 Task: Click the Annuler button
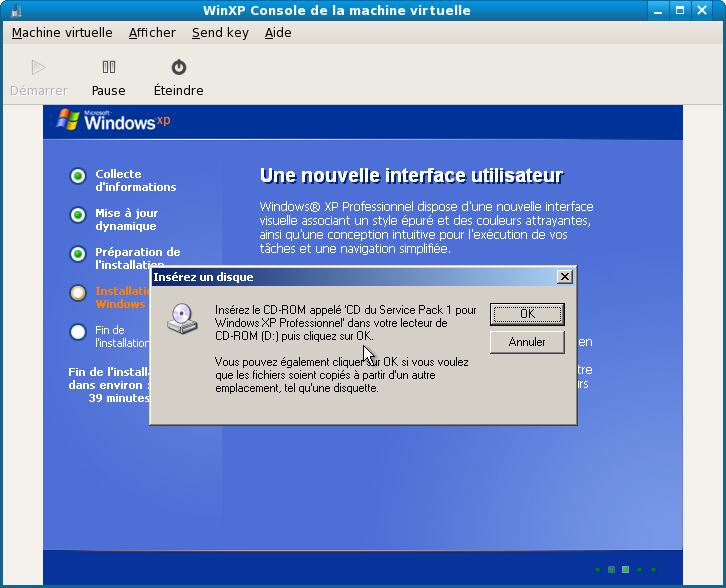pyautogui.click(x=527, y=342)
